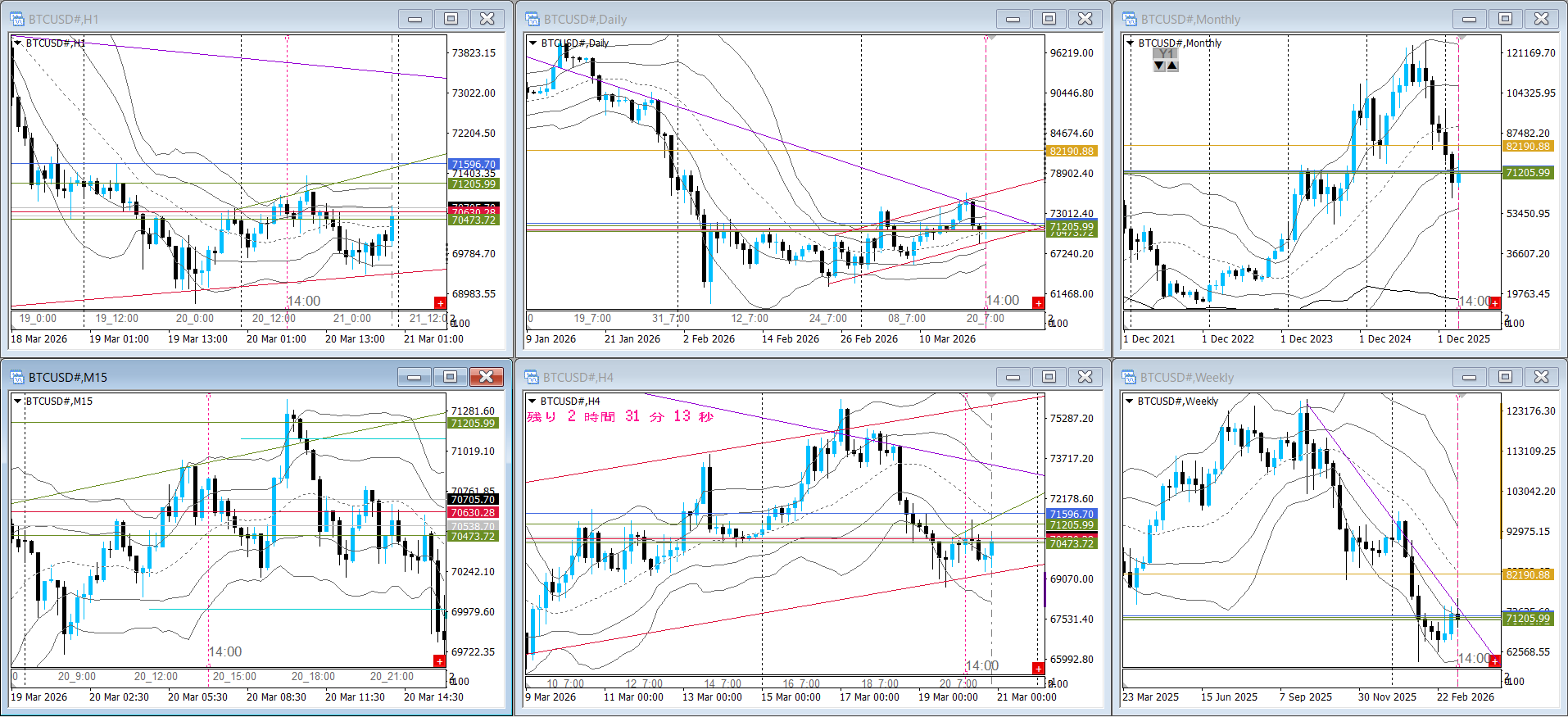Click the red plus button on H1 chart
This screenshot has height=717, width=1568.
click(x=440, y=303)
